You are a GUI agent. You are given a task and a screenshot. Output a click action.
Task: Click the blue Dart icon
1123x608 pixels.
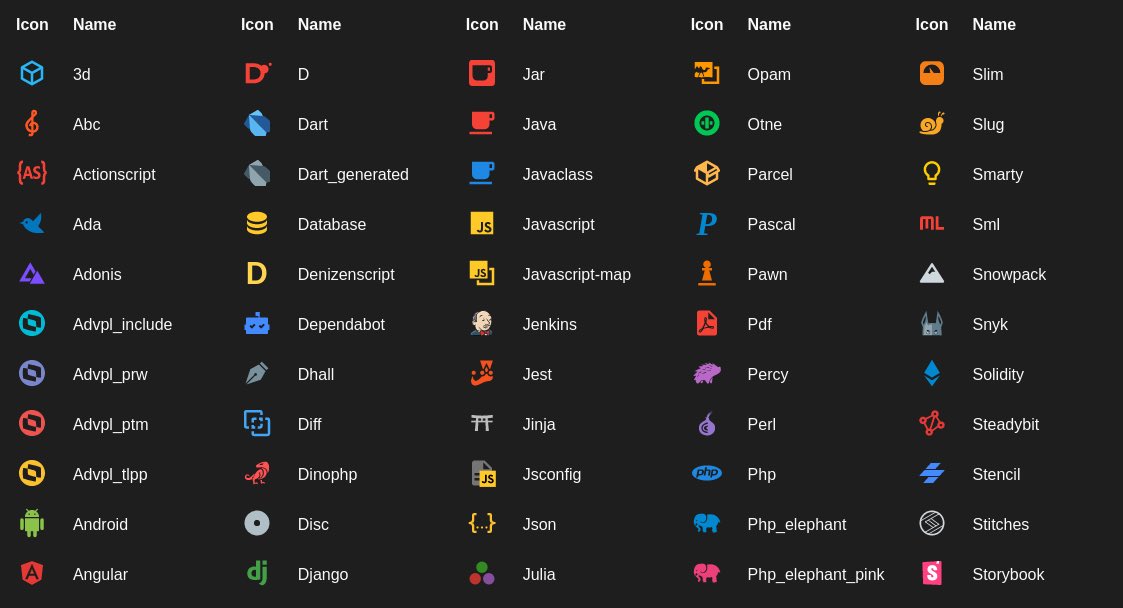(257, 123)
